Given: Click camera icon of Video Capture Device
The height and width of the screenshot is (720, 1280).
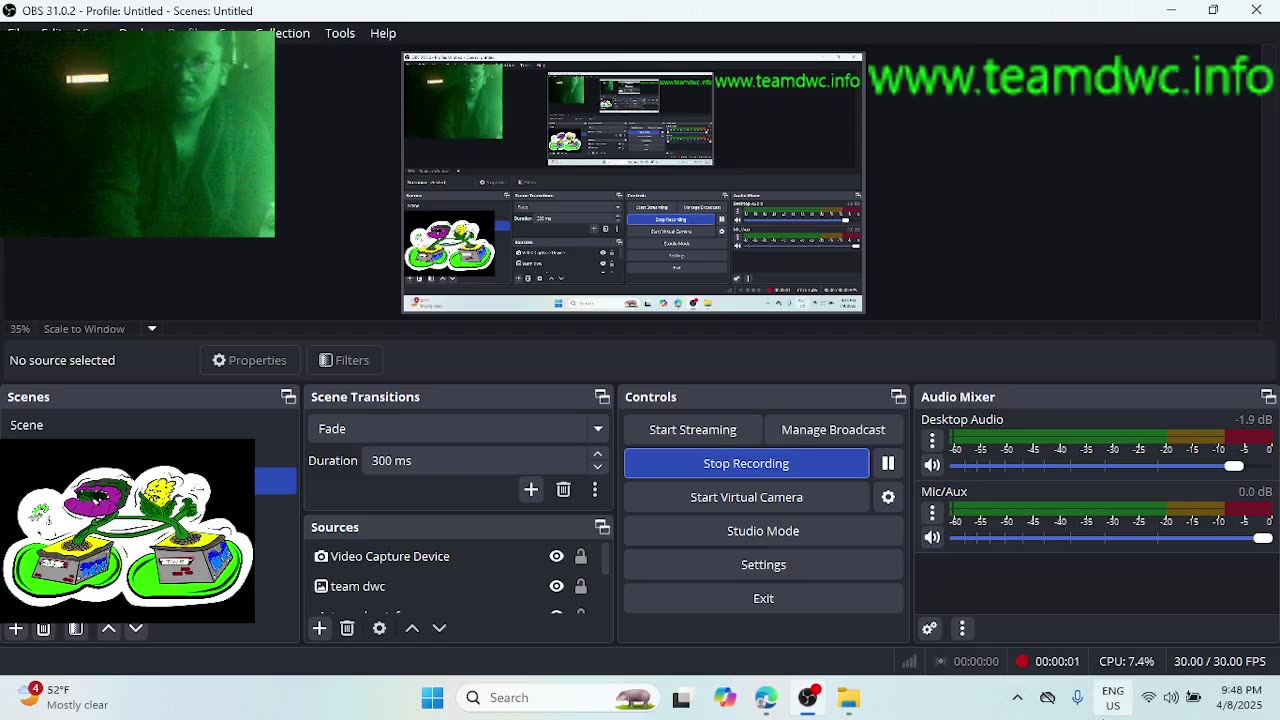Looking at the screenshot, I should [x=321, y=556].
